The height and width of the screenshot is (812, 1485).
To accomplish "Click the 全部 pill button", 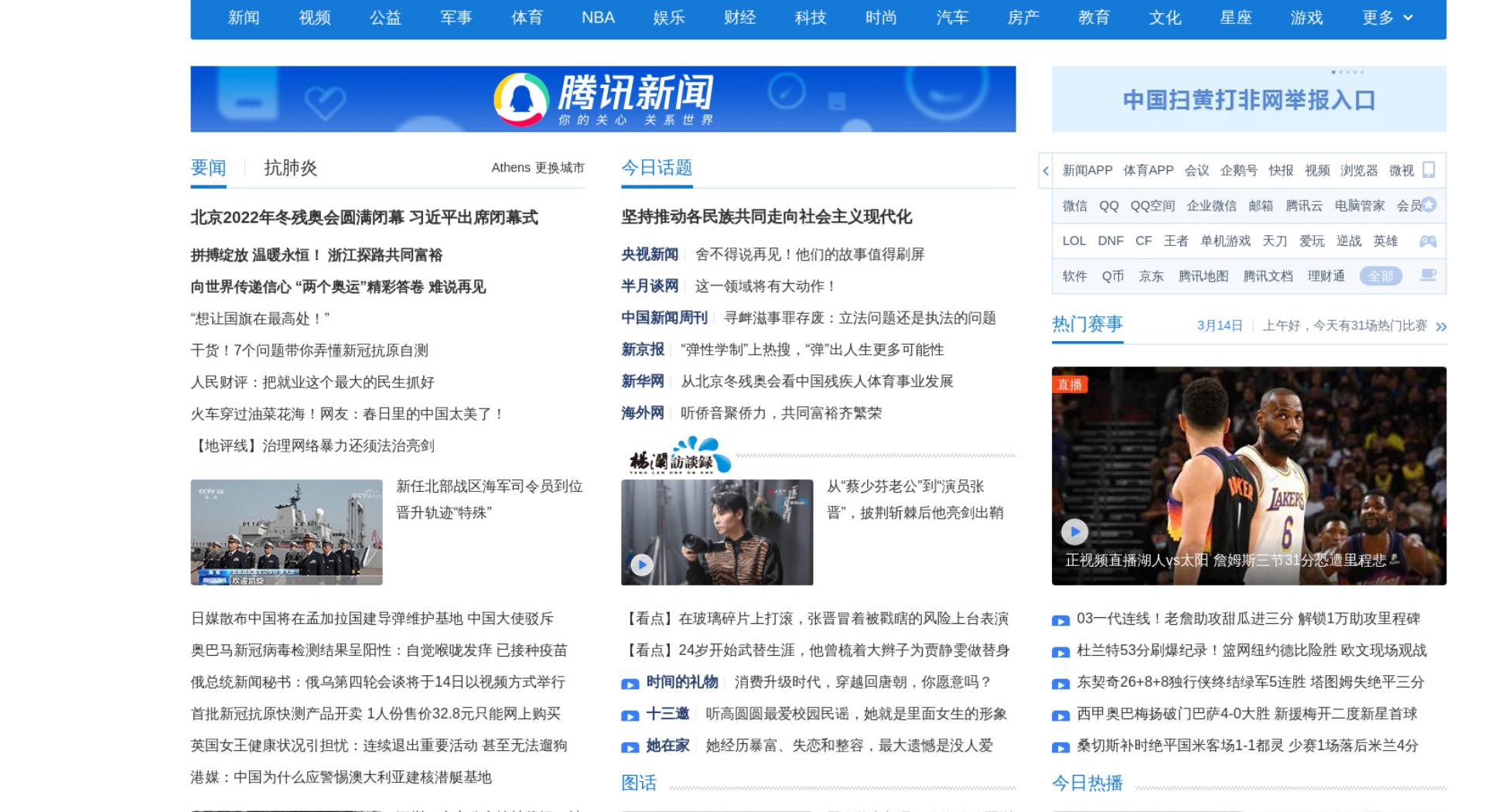I will click(1381, 276).
